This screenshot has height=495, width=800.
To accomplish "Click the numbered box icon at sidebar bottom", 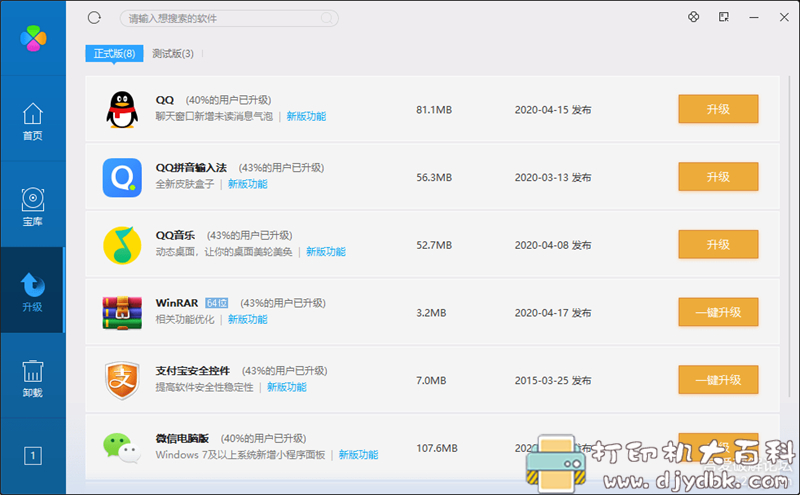I will [33, 455].
